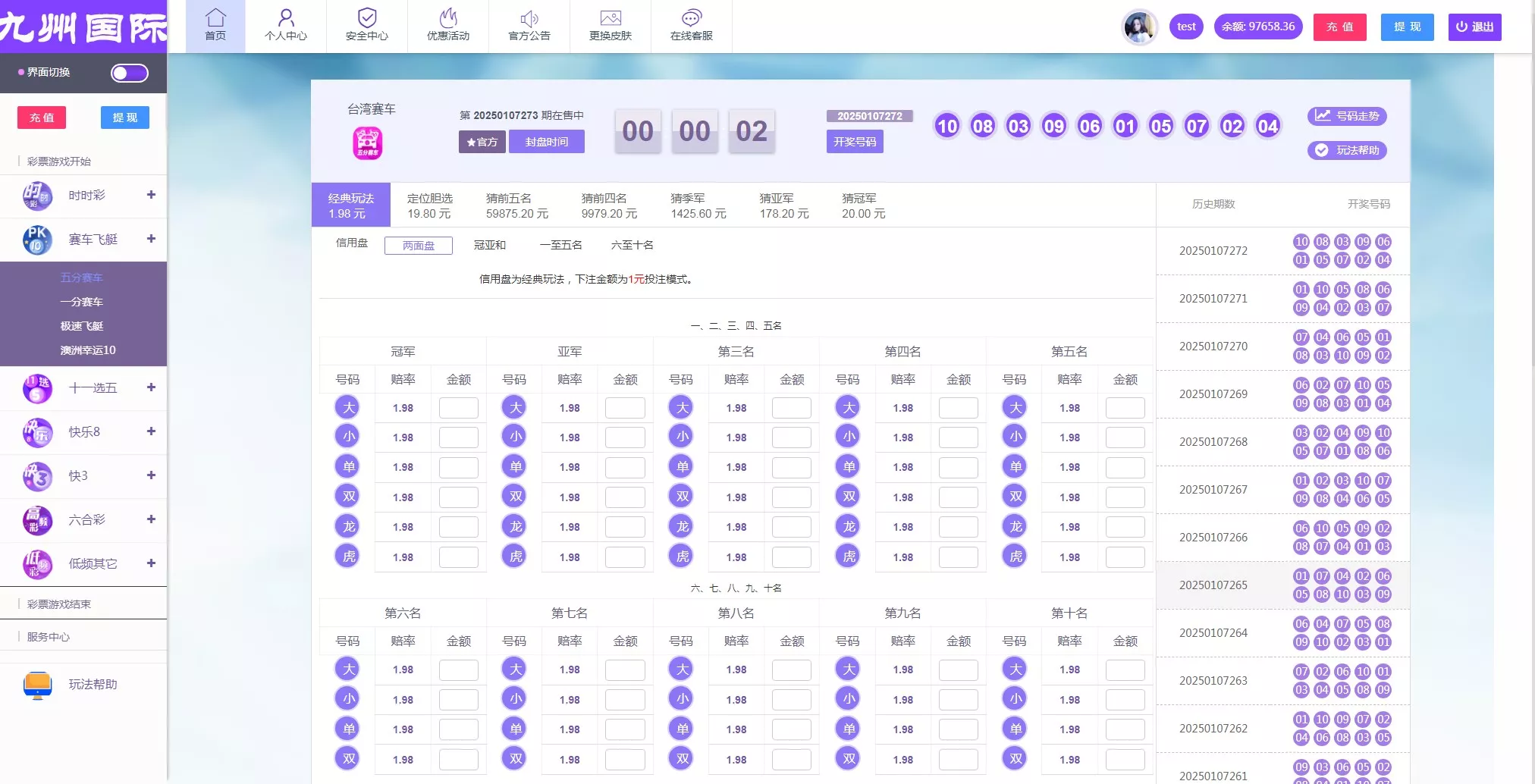The height and width of the screenshot is (784, 1535).
Task: Select the 两面盘 betting mode
Action: click(x=418, y=245)
